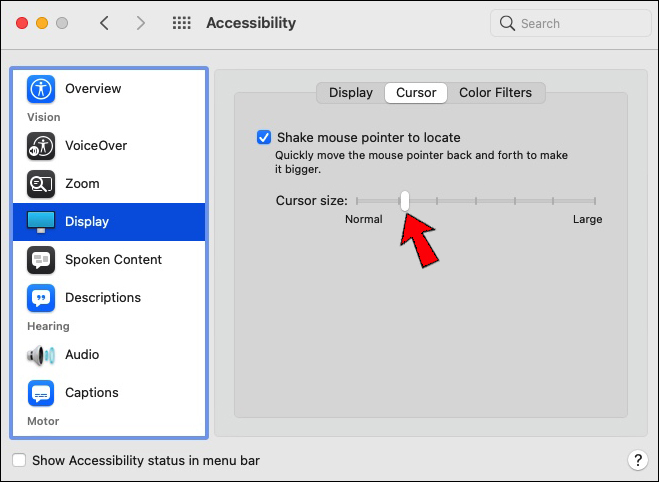
Task: Click the forward navigation arrow
Action: (140, 23)
